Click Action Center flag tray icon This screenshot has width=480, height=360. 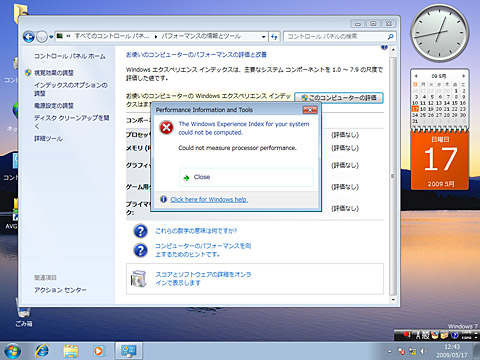coord(402,351)
